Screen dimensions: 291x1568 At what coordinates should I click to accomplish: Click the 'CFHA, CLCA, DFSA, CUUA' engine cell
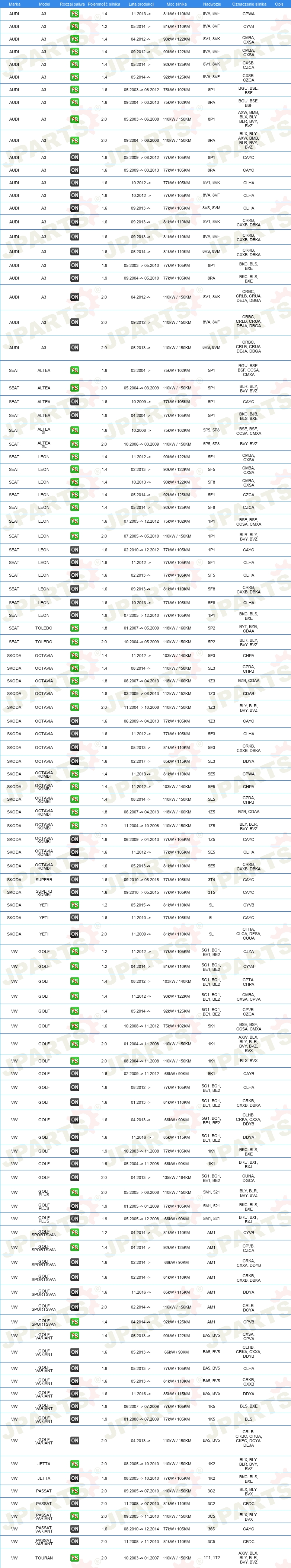(248, 934)
